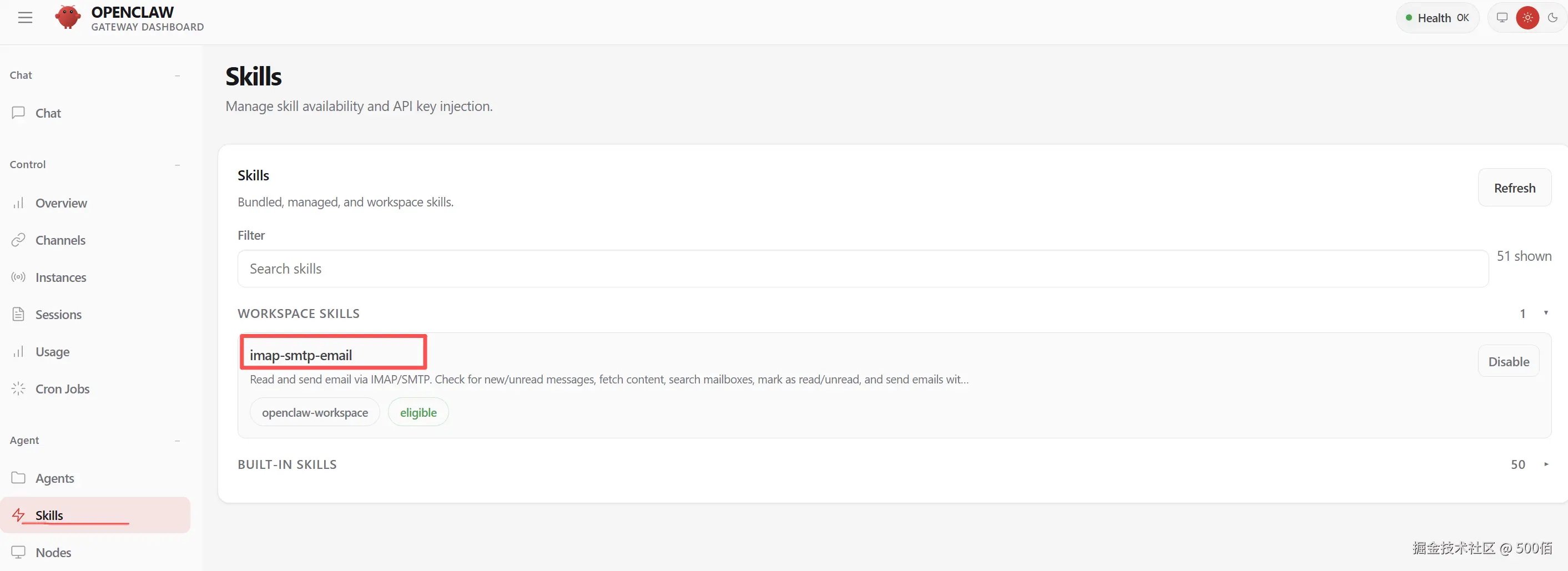Expand the Built-in Skills group
Screen dimensions: 1568x571
point(1545,464)
